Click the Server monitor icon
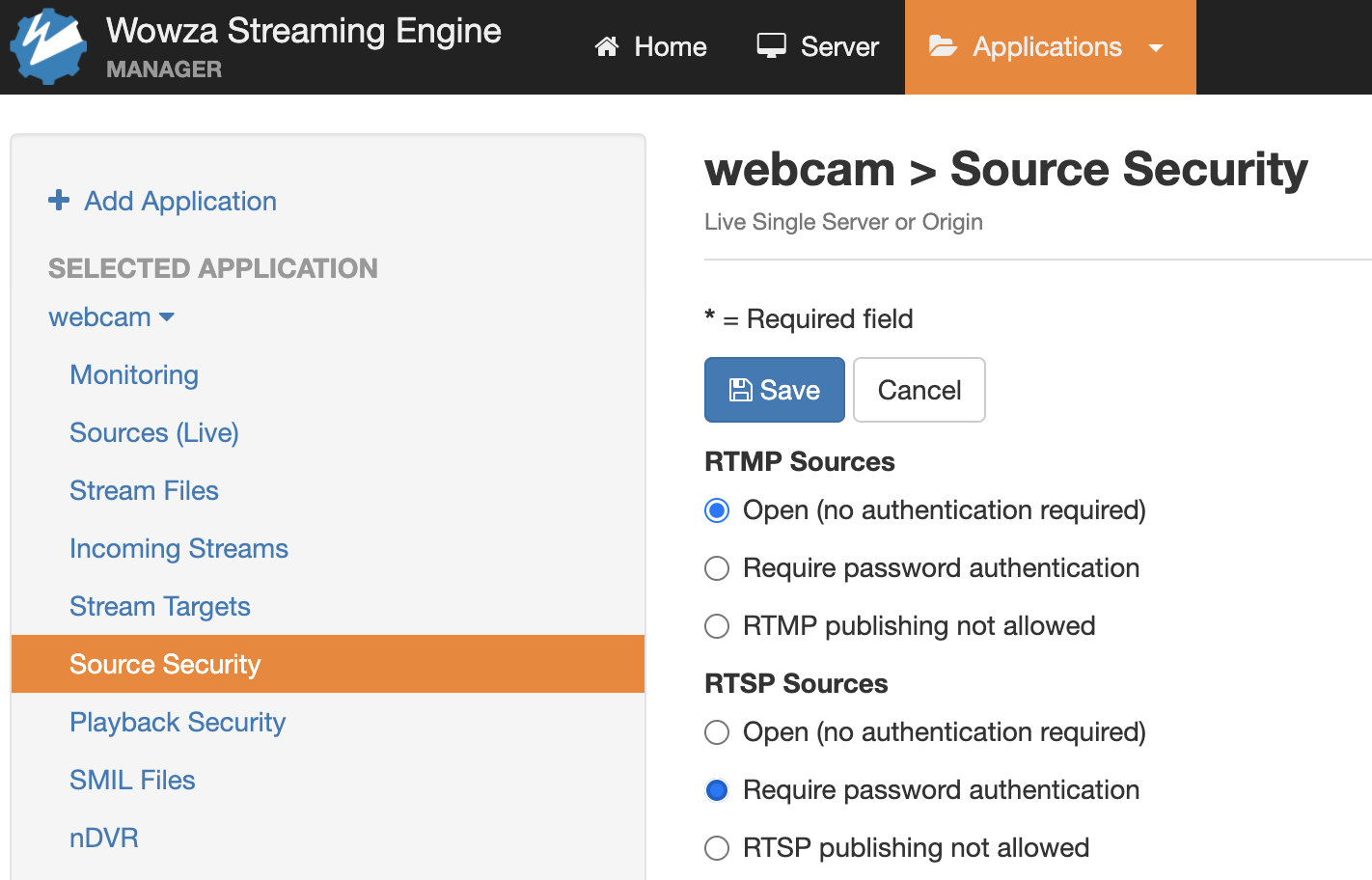 tap(771, 46)
